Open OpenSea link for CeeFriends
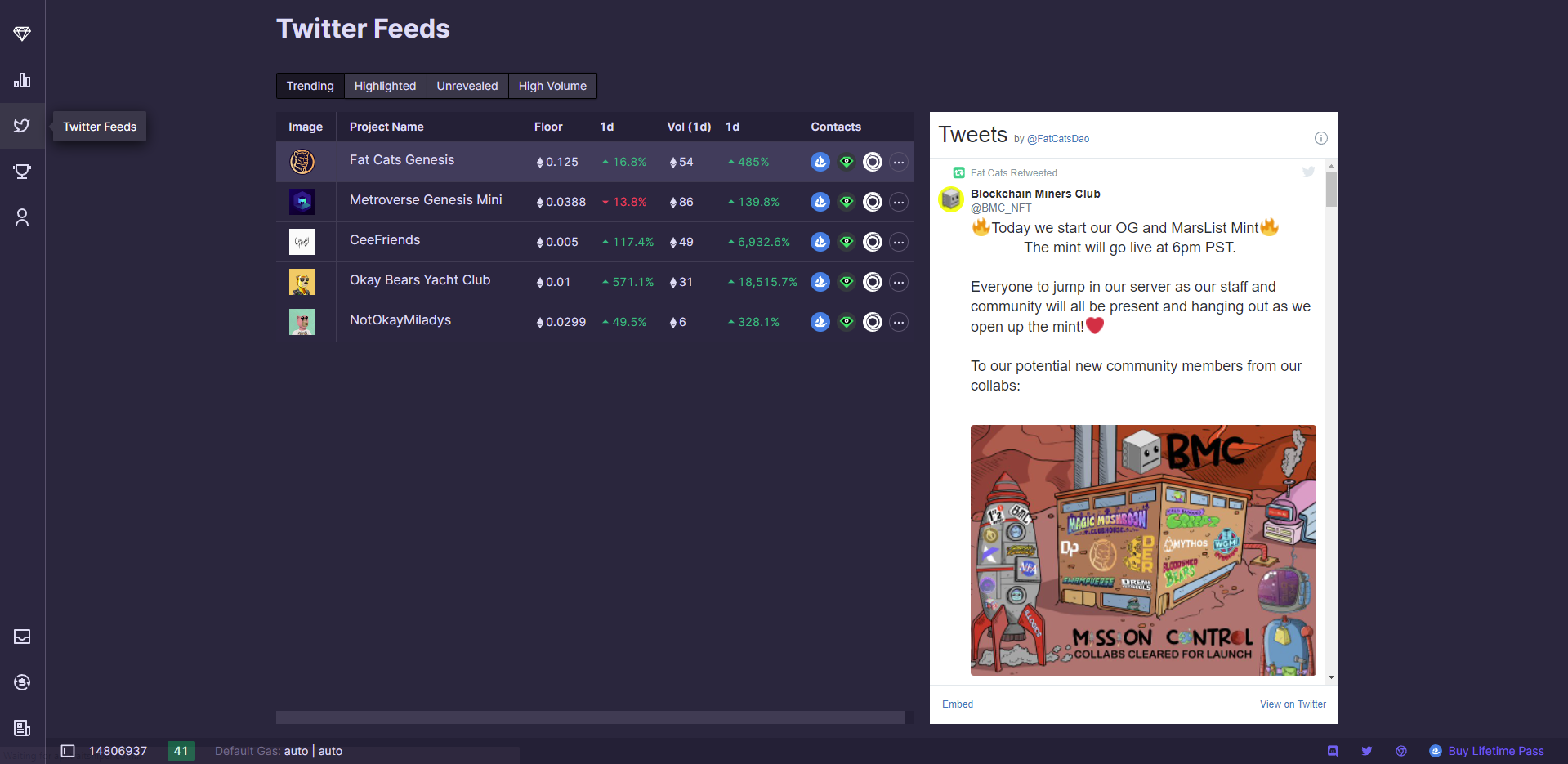Image resolution: width=1568 pixels, height=764 pixels. tap(820, 242)
